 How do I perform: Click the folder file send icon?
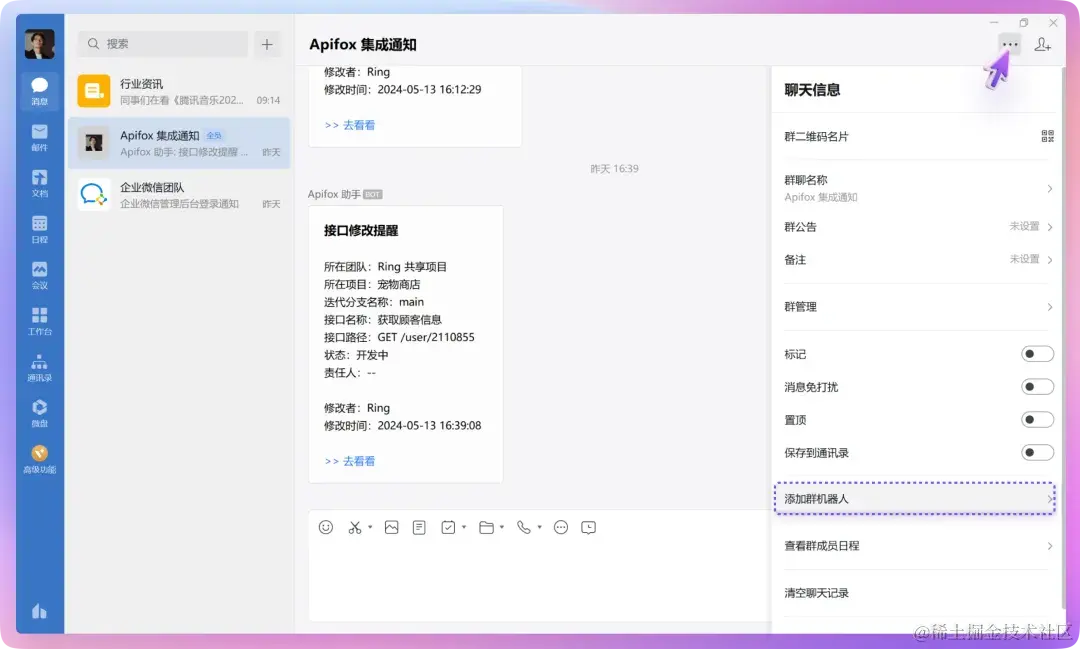pyautogui.click(x=486, y=528)
